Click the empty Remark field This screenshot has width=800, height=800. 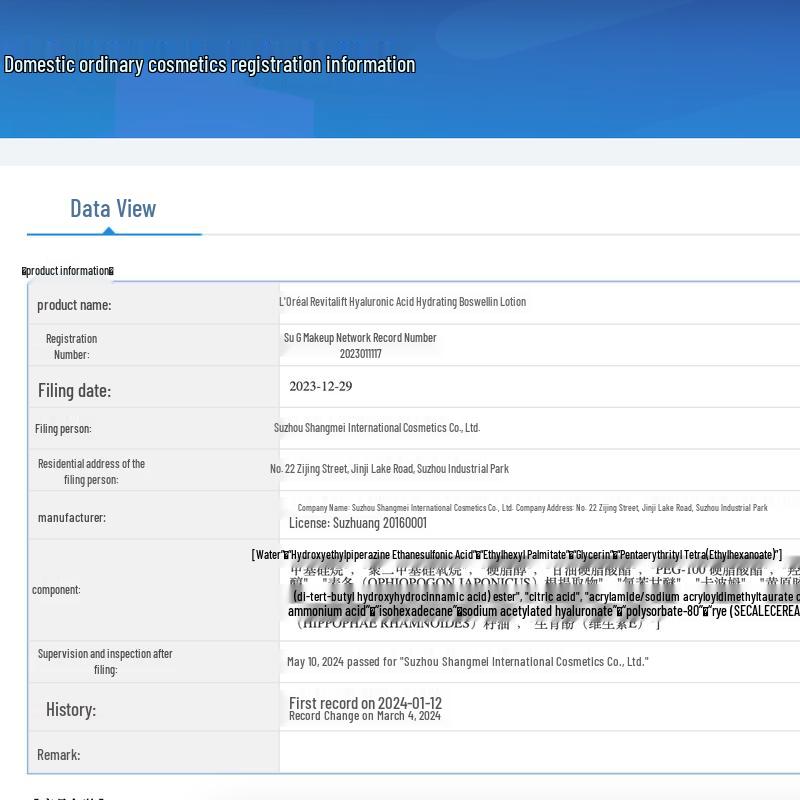[538, 755]
